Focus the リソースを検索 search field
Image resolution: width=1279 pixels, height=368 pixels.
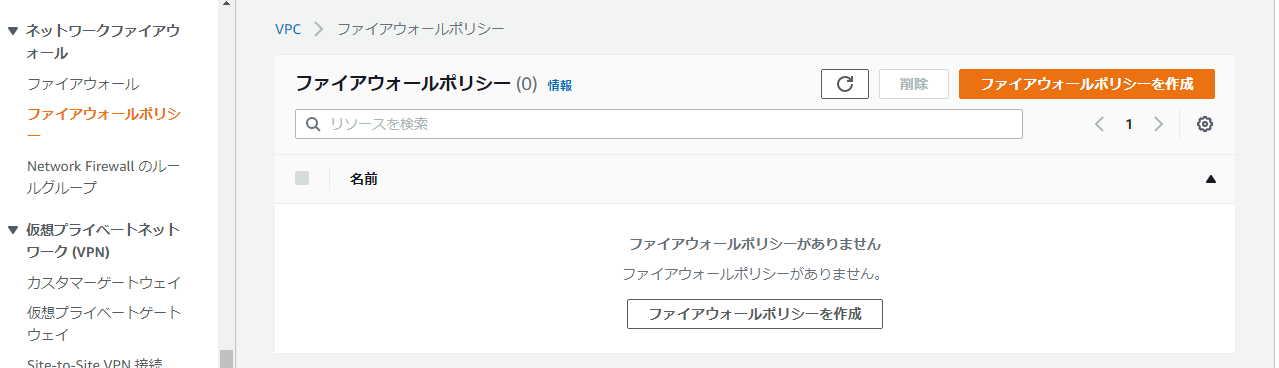click(659, 124)
